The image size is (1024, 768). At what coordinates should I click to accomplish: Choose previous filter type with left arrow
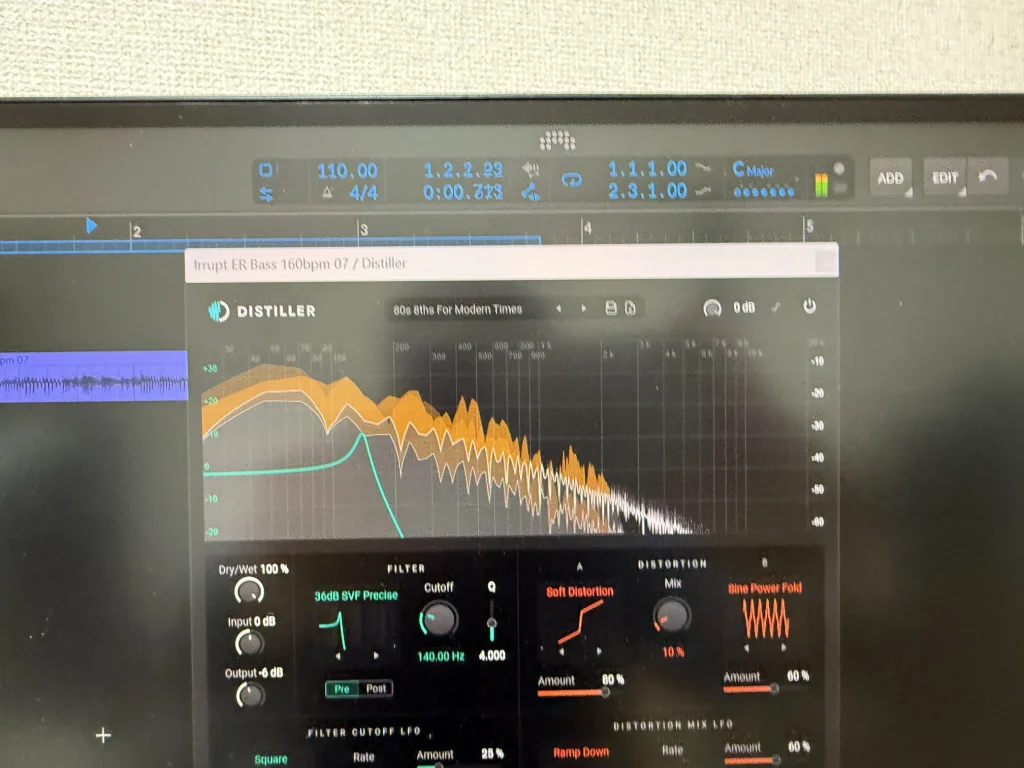point(338,657)
